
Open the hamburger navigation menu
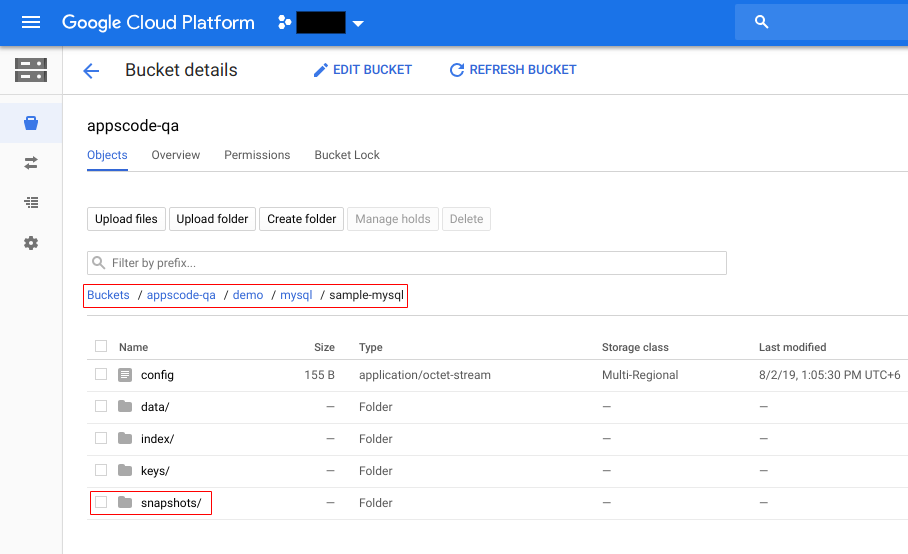31,22
